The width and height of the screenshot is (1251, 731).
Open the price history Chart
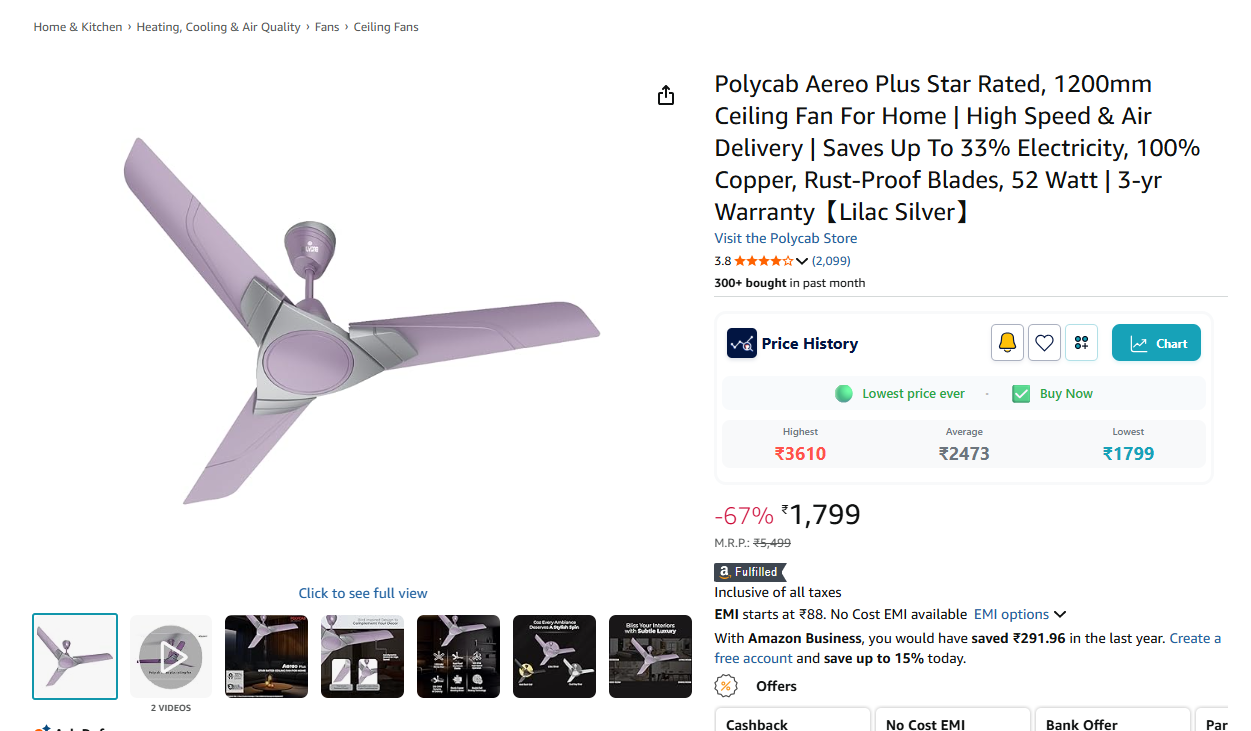1156,343
